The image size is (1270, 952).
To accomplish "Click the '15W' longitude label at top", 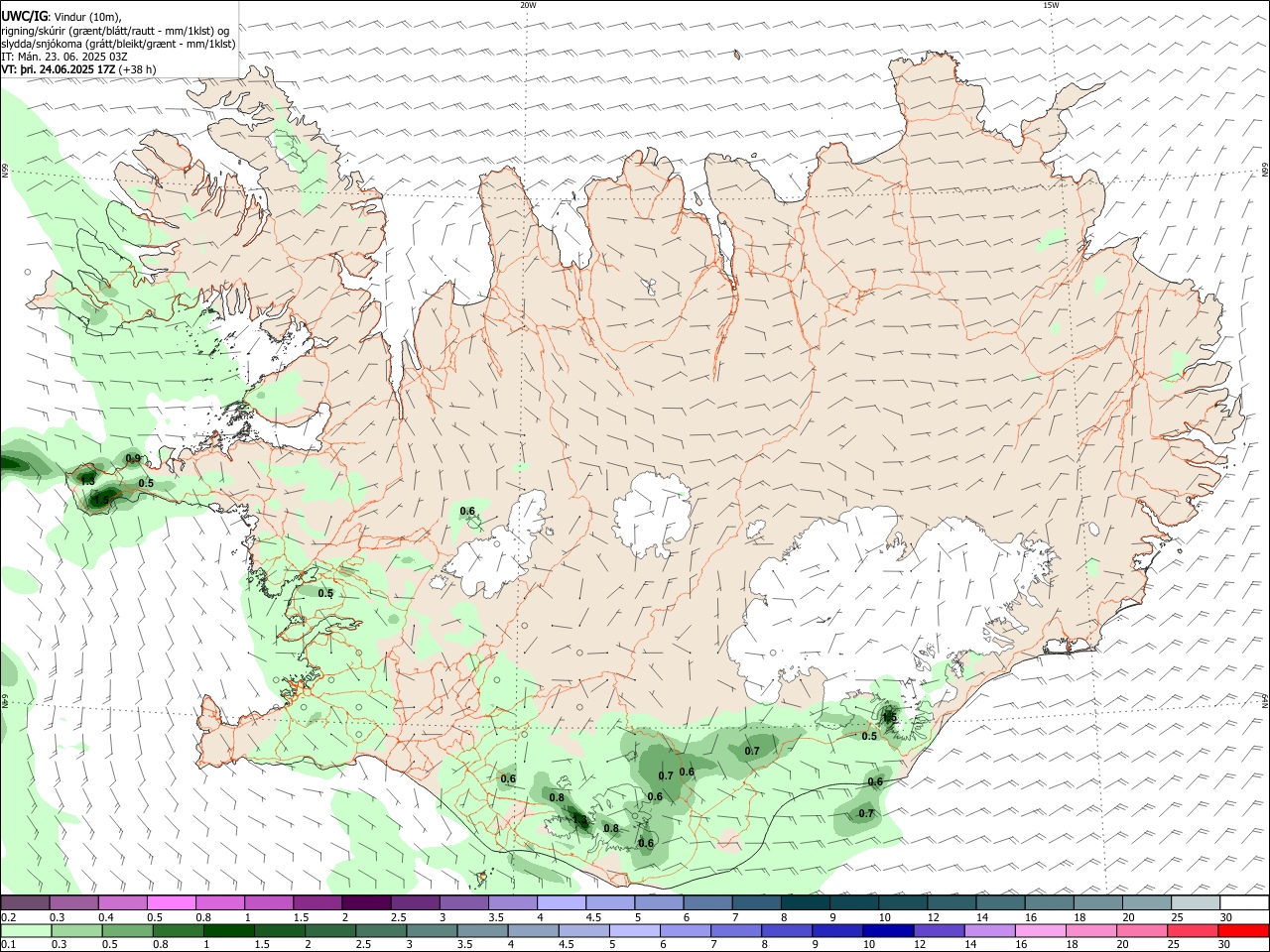I will click(1051, 5).
